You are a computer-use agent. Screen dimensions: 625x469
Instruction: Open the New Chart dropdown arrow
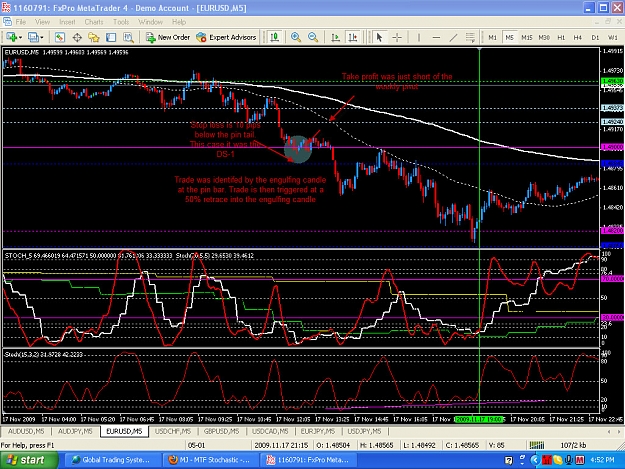[x=20, y=37]
